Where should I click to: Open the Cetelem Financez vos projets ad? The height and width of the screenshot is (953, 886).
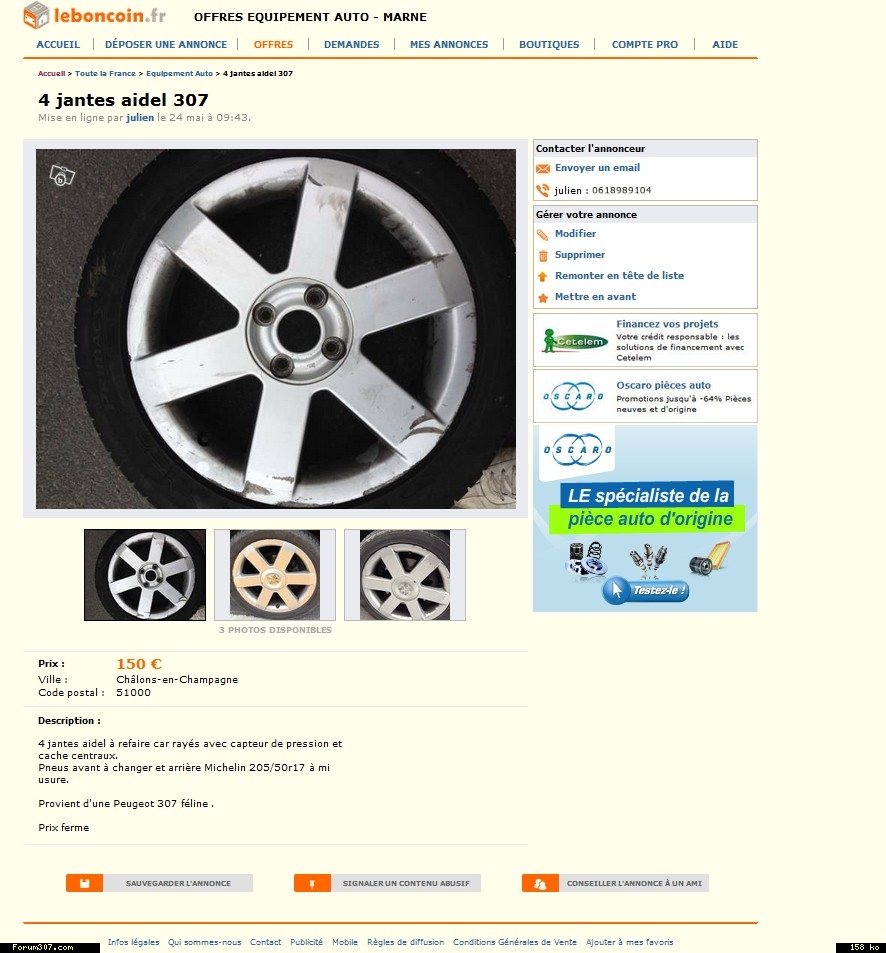pos(645,340)
